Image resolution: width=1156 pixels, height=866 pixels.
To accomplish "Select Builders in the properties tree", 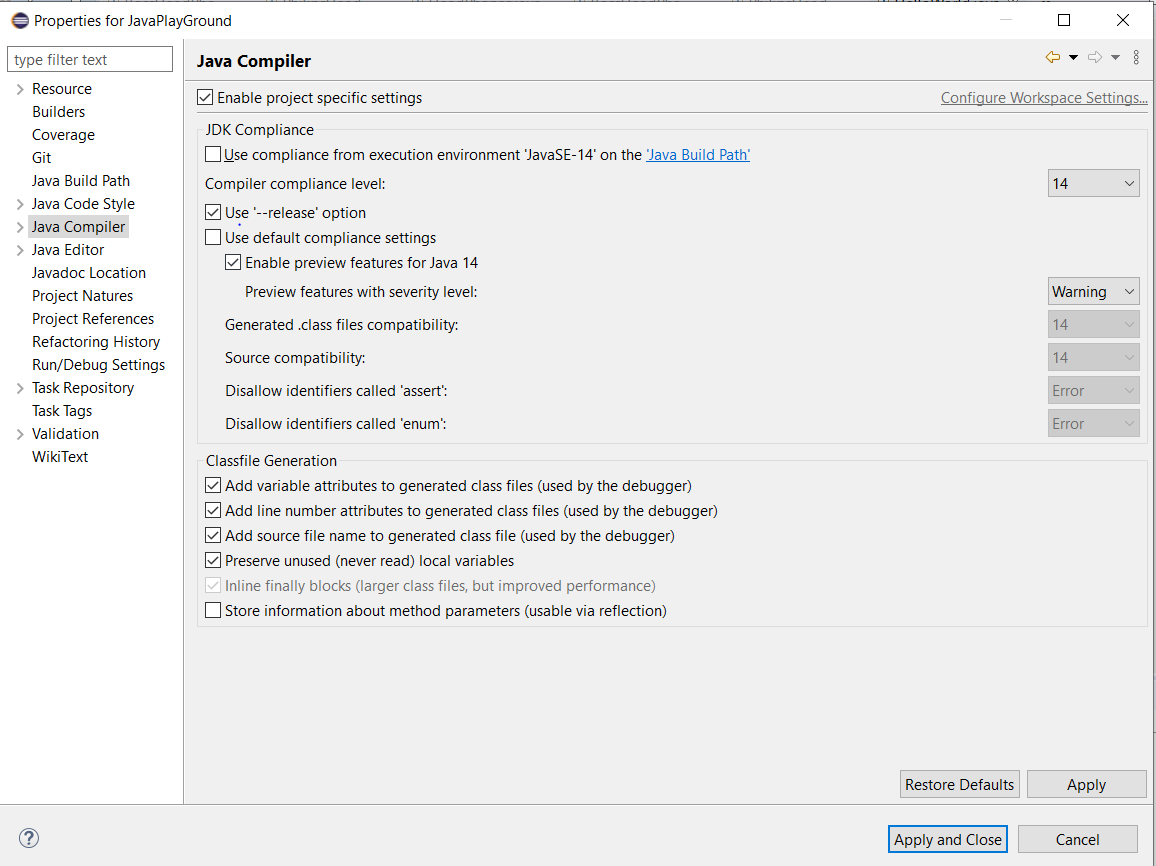I will tap(58, 111).
